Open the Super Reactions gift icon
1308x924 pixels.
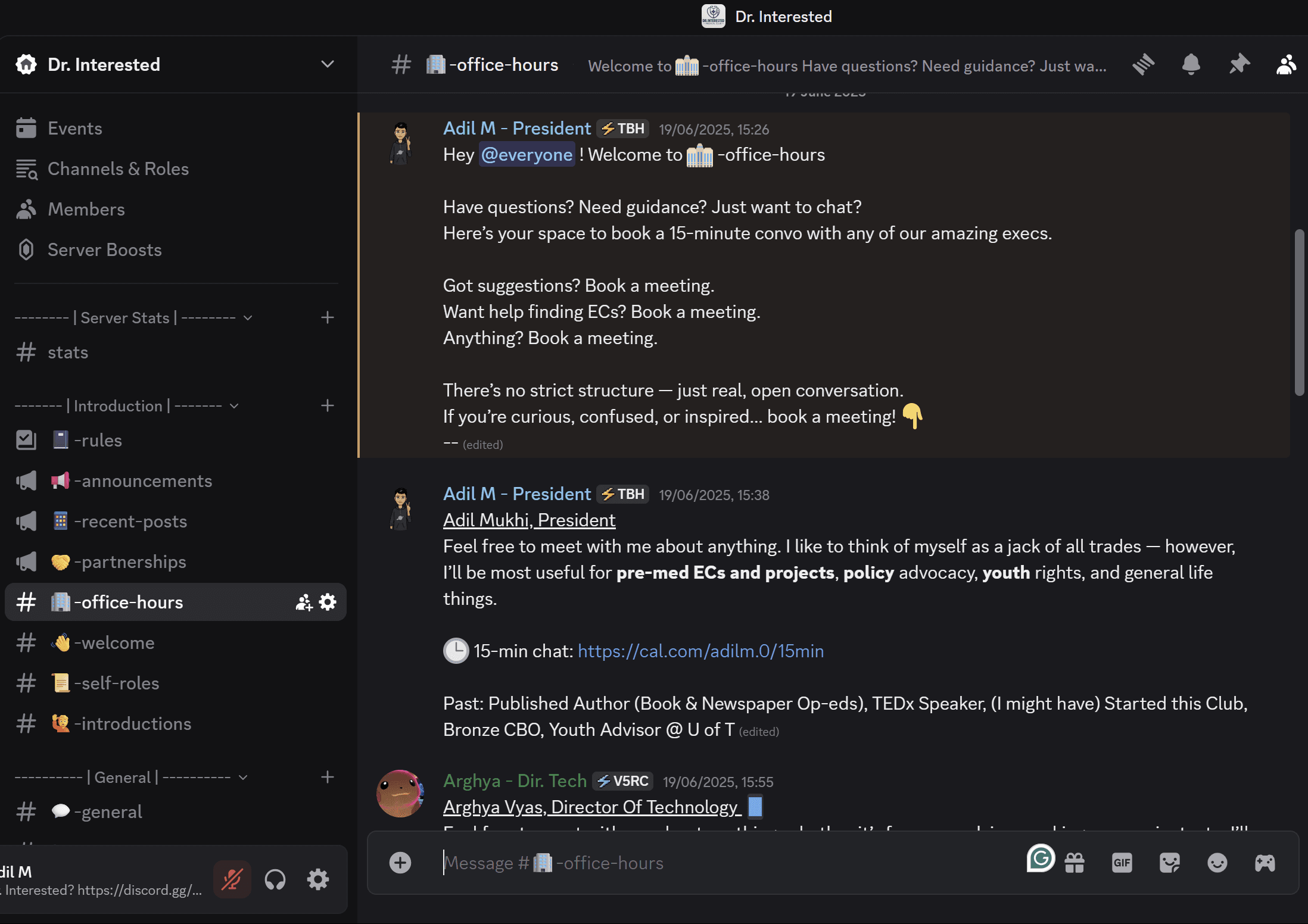[x=1075, y=862]
